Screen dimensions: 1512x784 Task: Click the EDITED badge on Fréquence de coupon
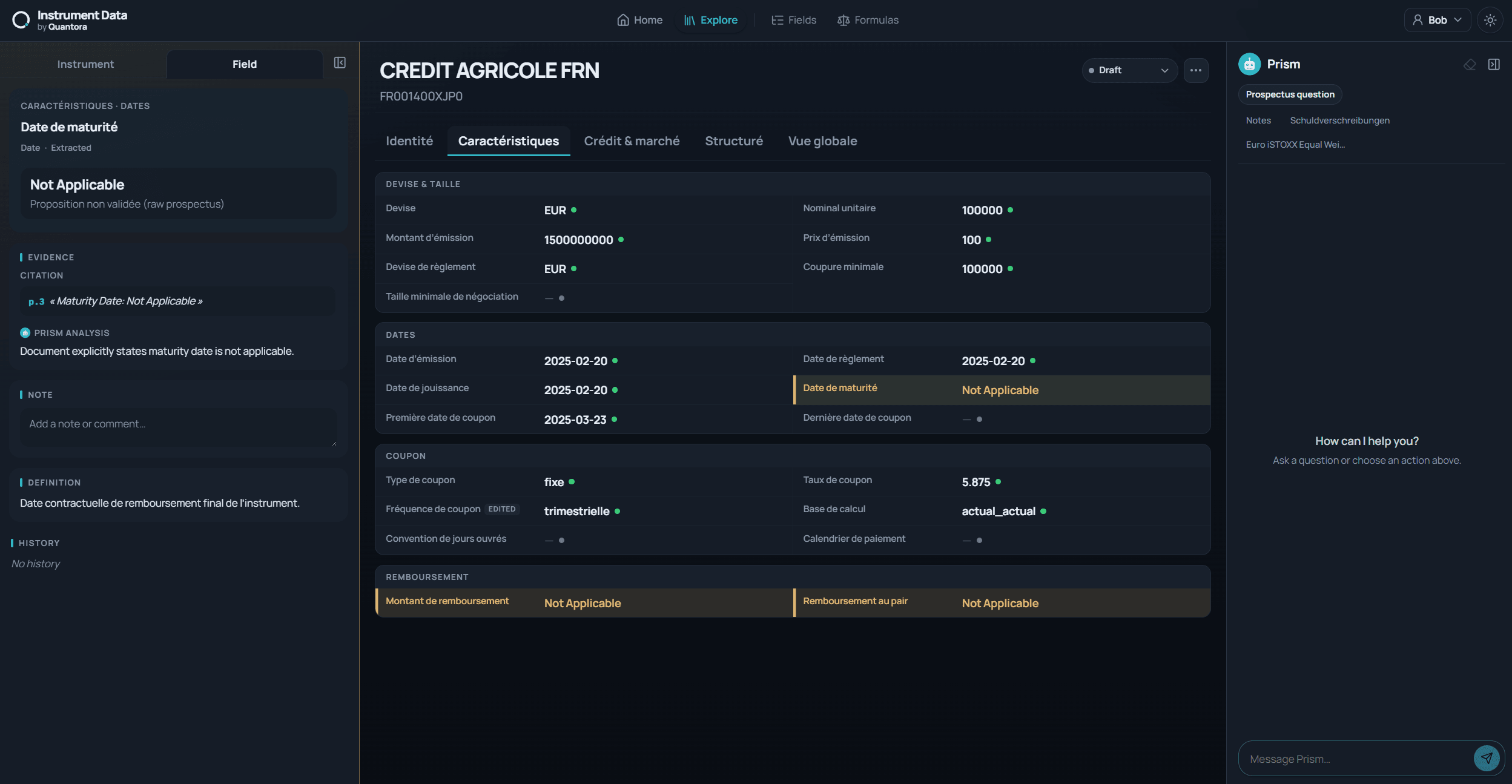tap(502, 509)
